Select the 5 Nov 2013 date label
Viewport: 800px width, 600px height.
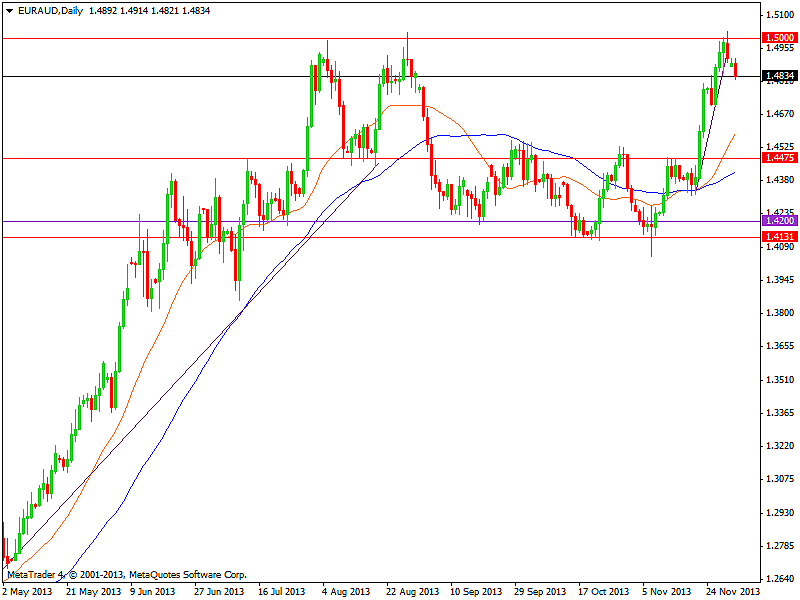[667, 591]
